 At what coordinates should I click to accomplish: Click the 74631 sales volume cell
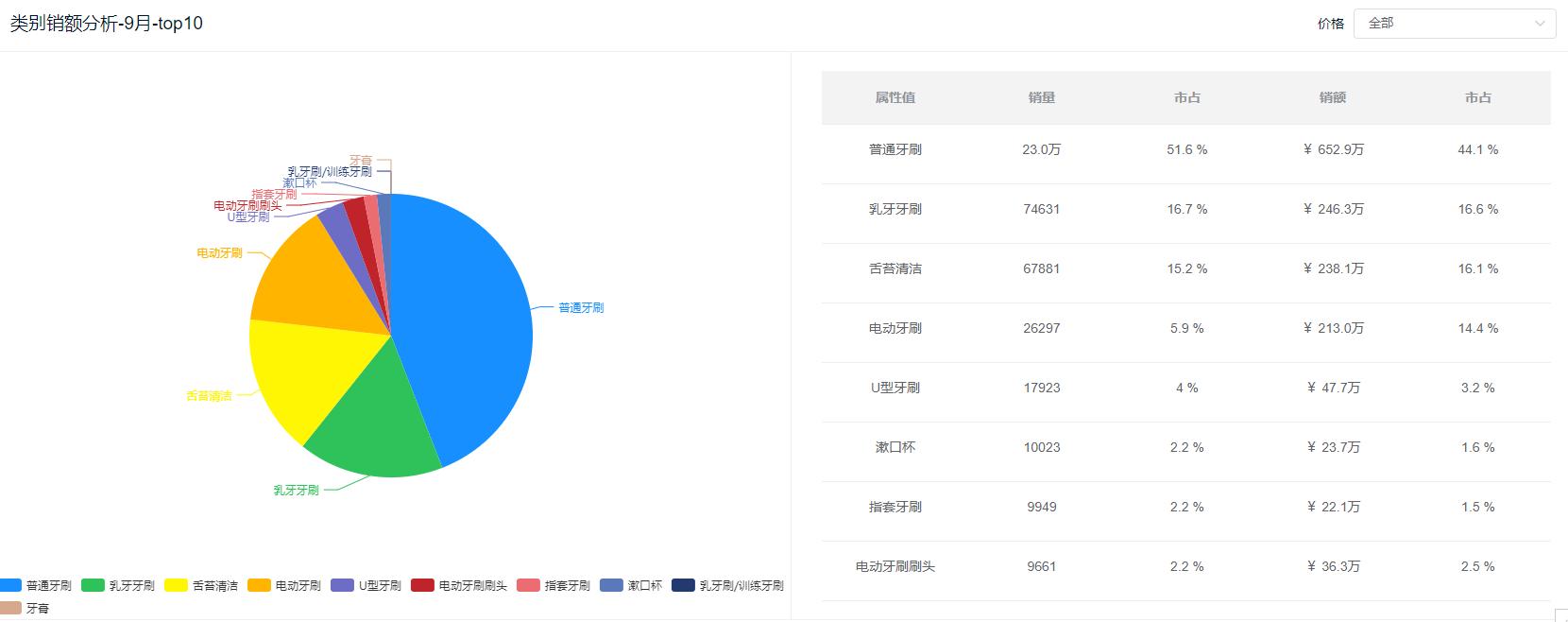pyautogui.click(x=1042, y=209)
